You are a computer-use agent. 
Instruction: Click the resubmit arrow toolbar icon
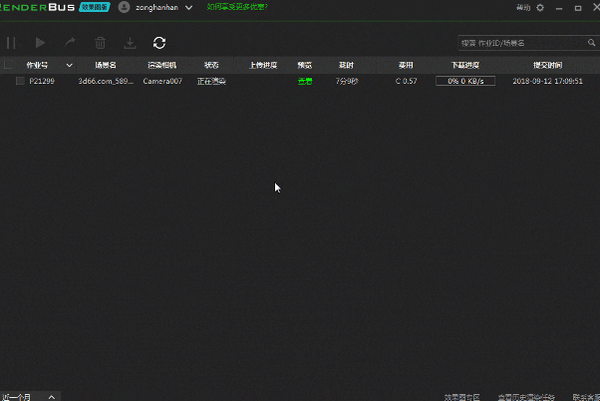tap(70, 43)
